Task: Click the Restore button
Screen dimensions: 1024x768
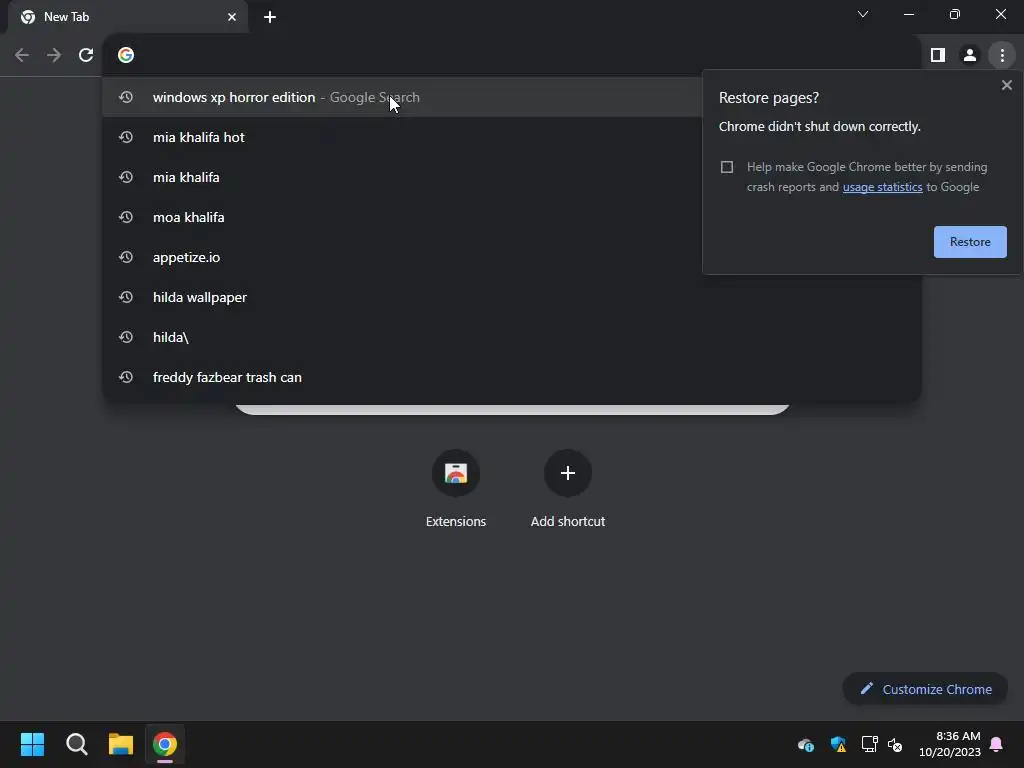Action: tap(970, 242)
